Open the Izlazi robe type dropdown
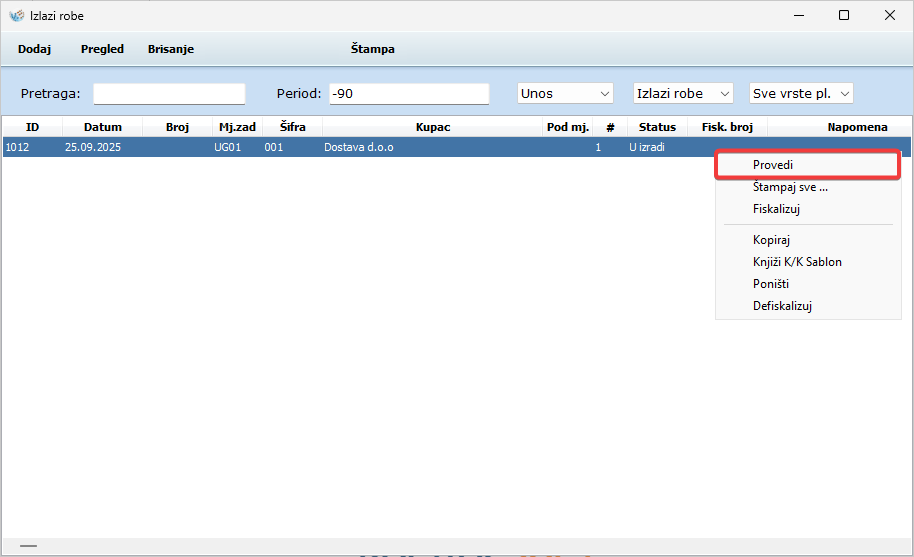This screenshot has width=914, height=557. (x=684, y=93)
